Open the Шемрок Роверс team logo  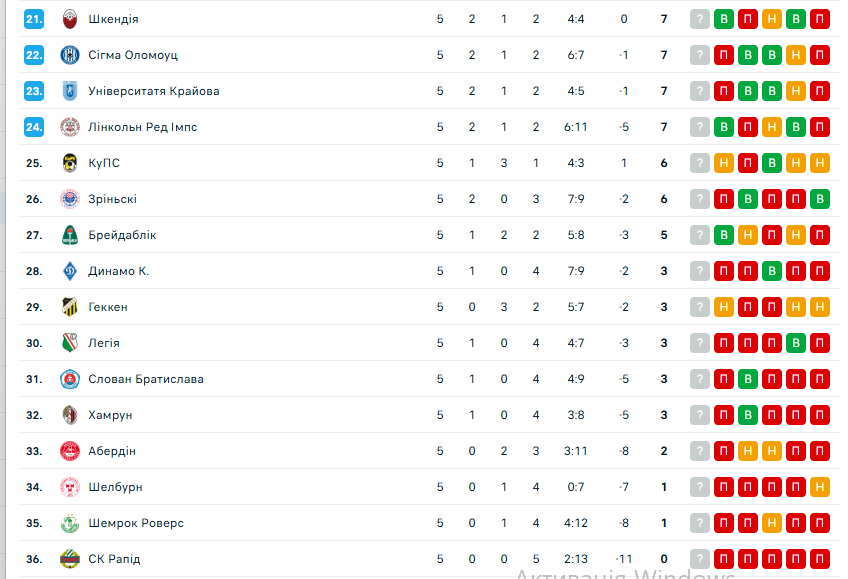tap(69, 523)
